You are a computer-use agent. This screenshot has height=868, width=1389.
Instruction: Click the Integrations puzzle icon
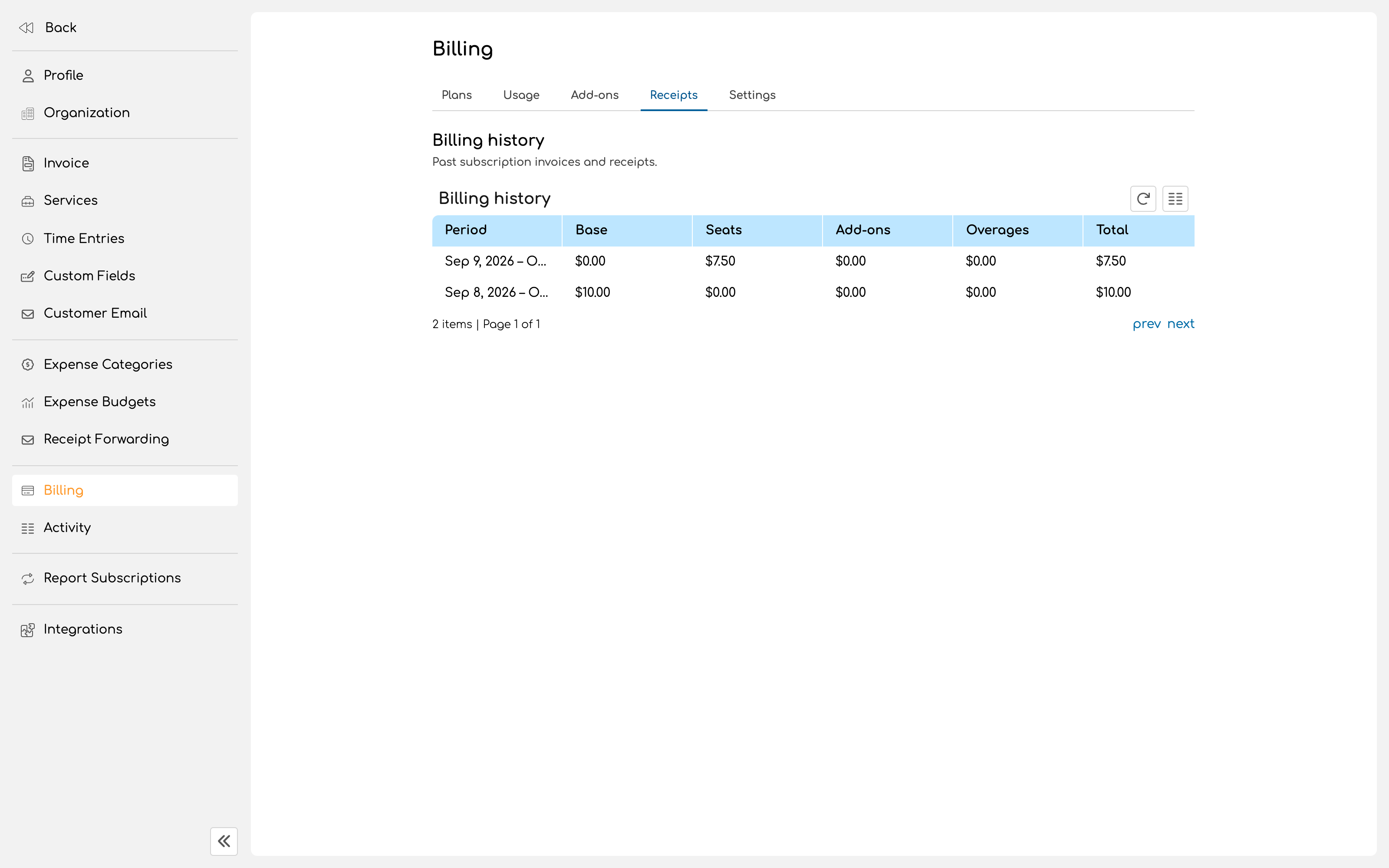click(27, 630)
